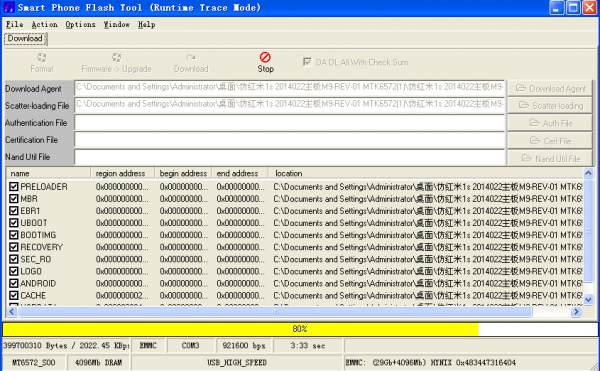Click the USB_HIGH_SPEED status entry
Viewport: 600px width, 371px height.
237,363
